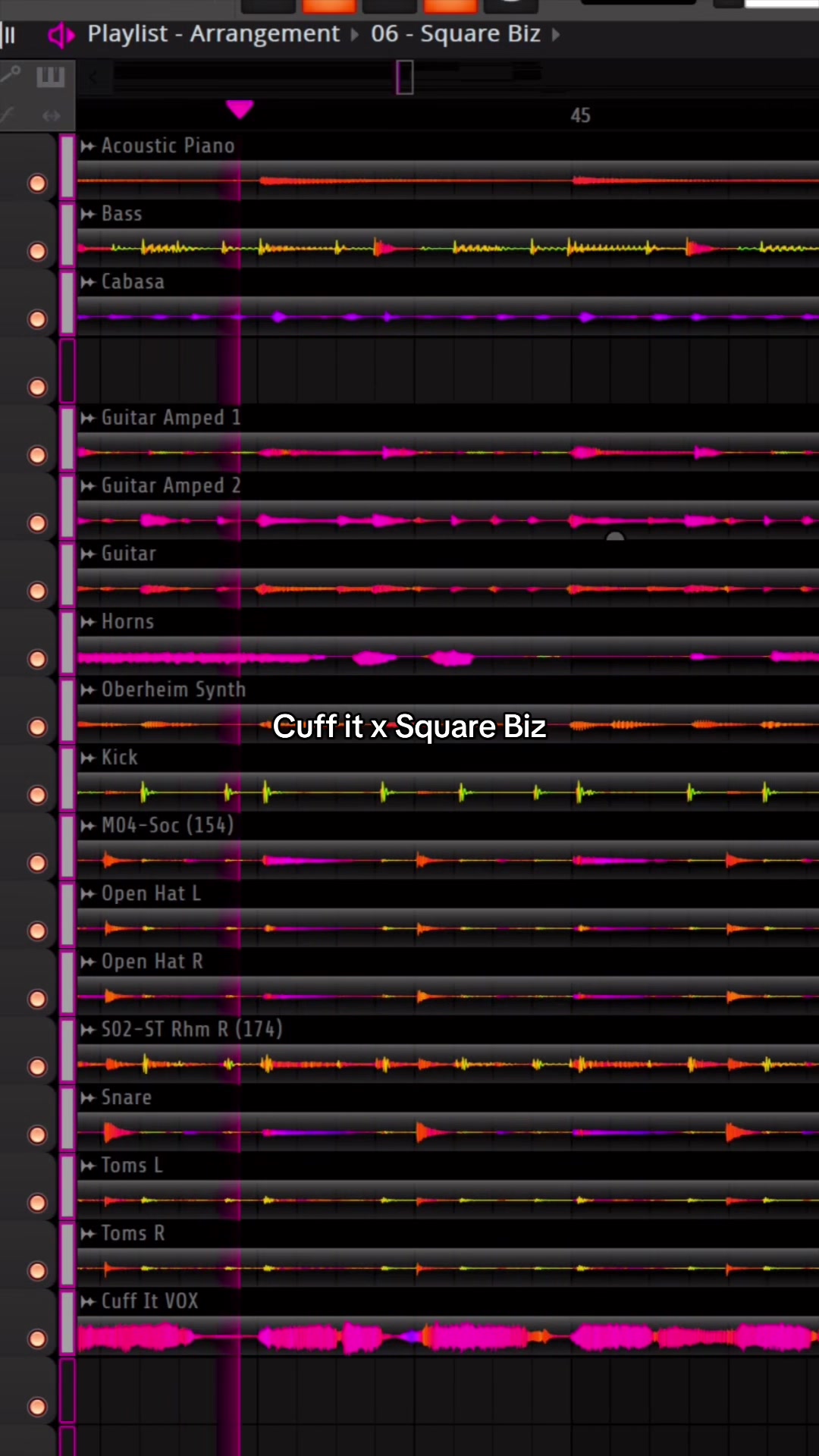819x1456 pixels.
Task: Mute the Guitar track
Action: [37, 591]
